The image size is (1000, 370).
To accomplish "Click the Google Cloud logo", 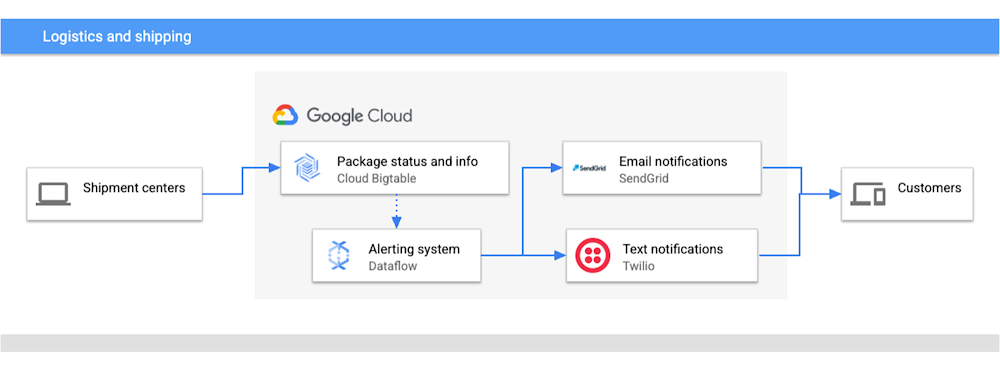I will [x=285, y=115].
